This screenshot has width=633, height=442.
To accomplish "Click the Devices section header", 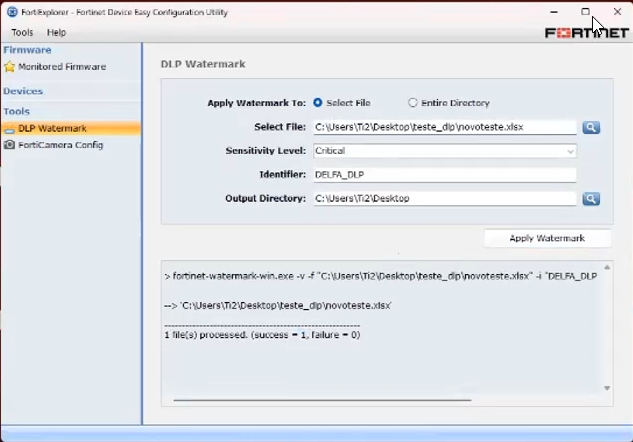I will point(23,91).
